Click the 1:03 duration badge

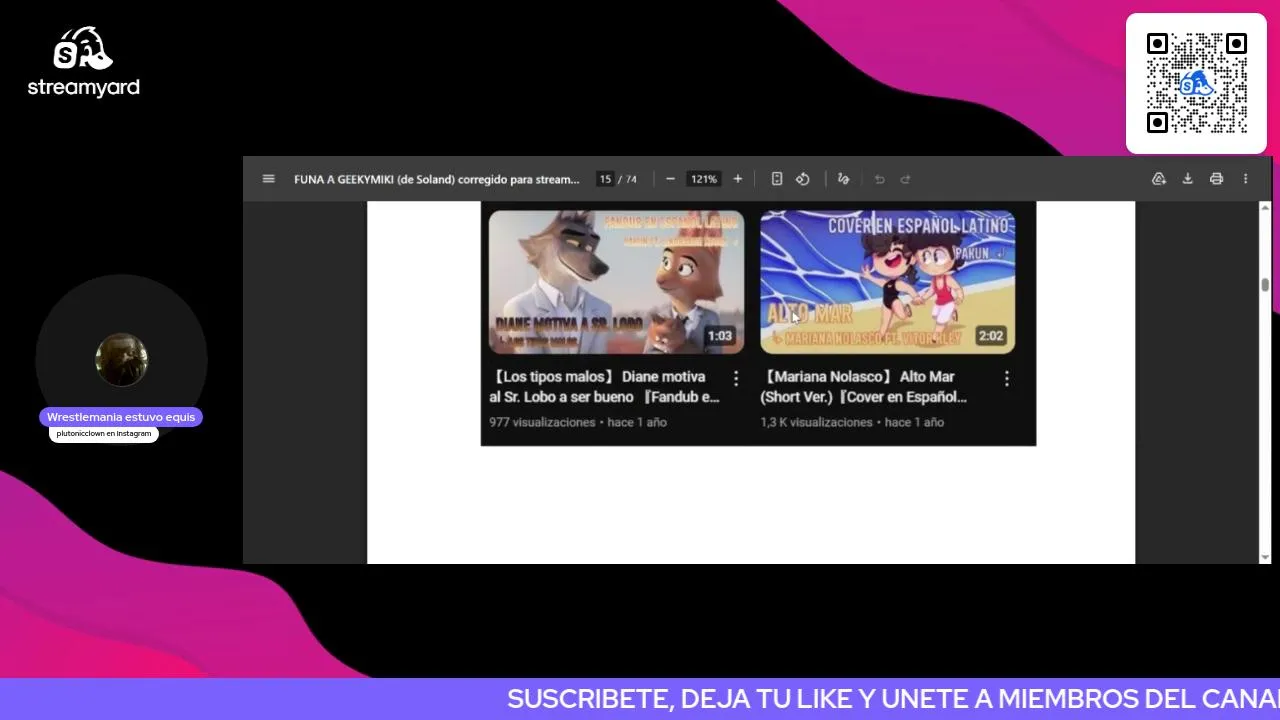(720, 336)
